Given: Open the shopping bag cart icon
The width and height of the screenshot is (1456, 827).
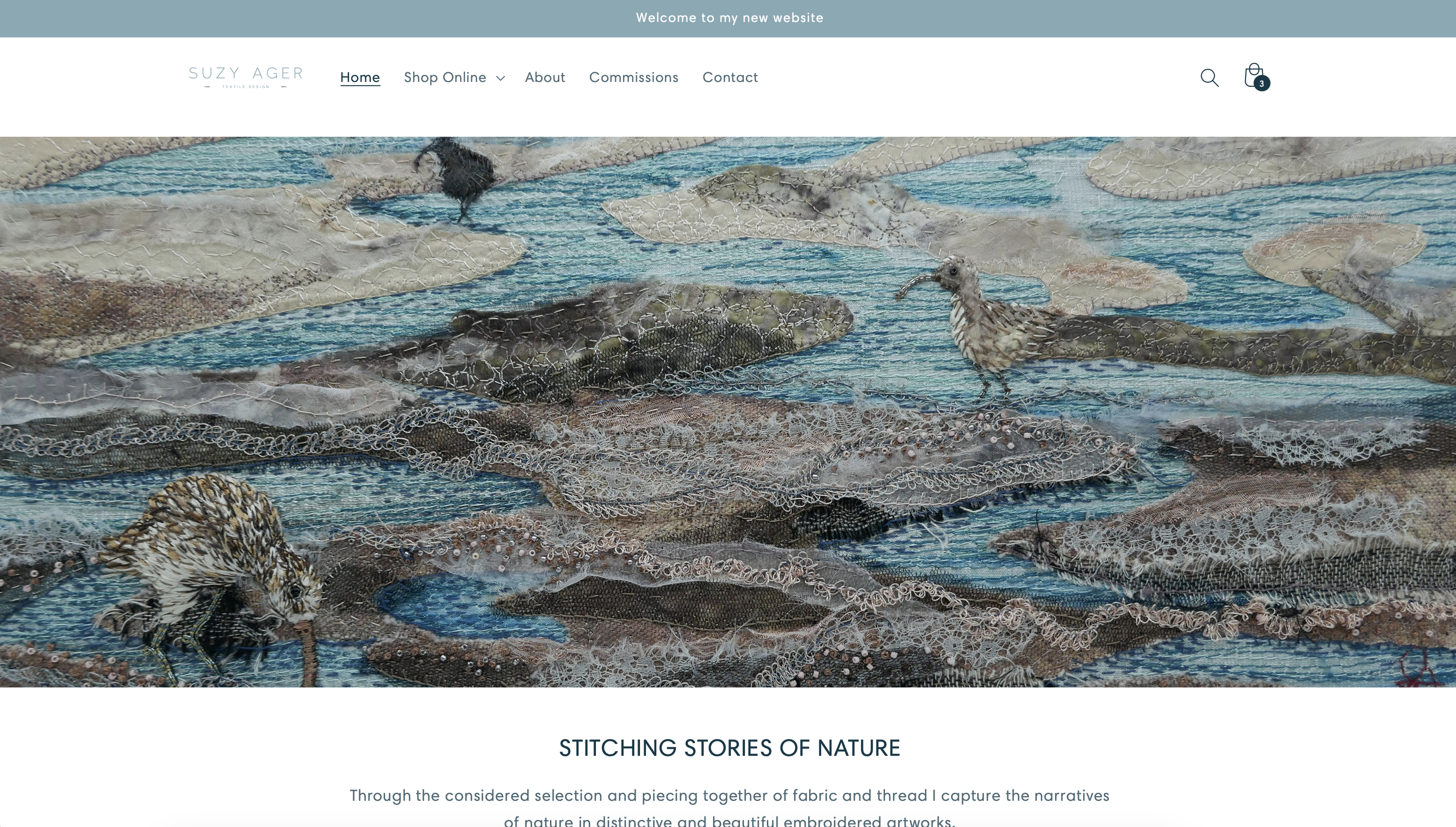Looking at the screenshot, I should 1254,75.
